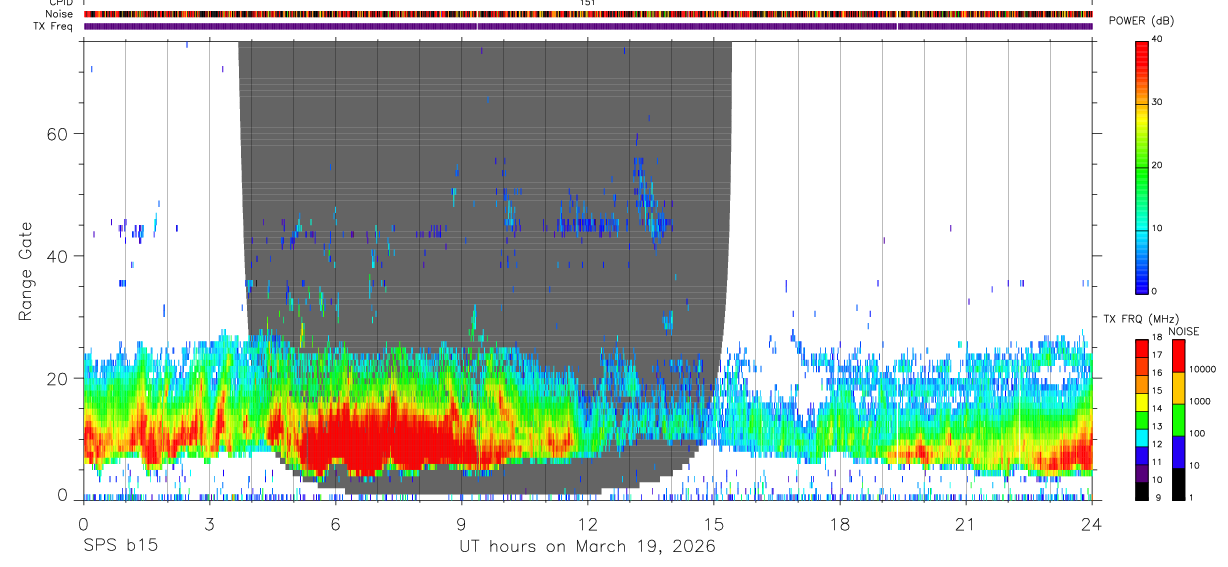Click the UT hours on March 19, 2026 title

(x=587, y=546)
